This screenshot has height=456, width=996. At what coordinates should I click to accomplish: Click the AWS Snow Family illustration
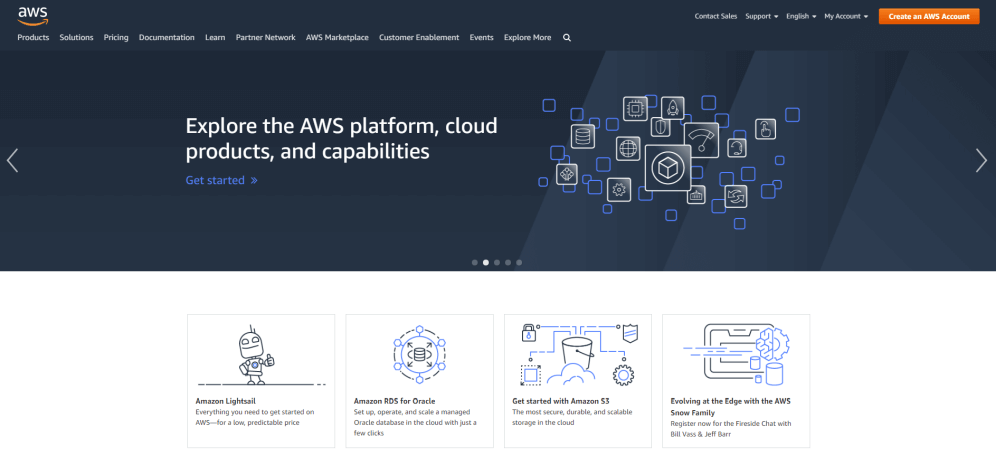pos(736,354)
